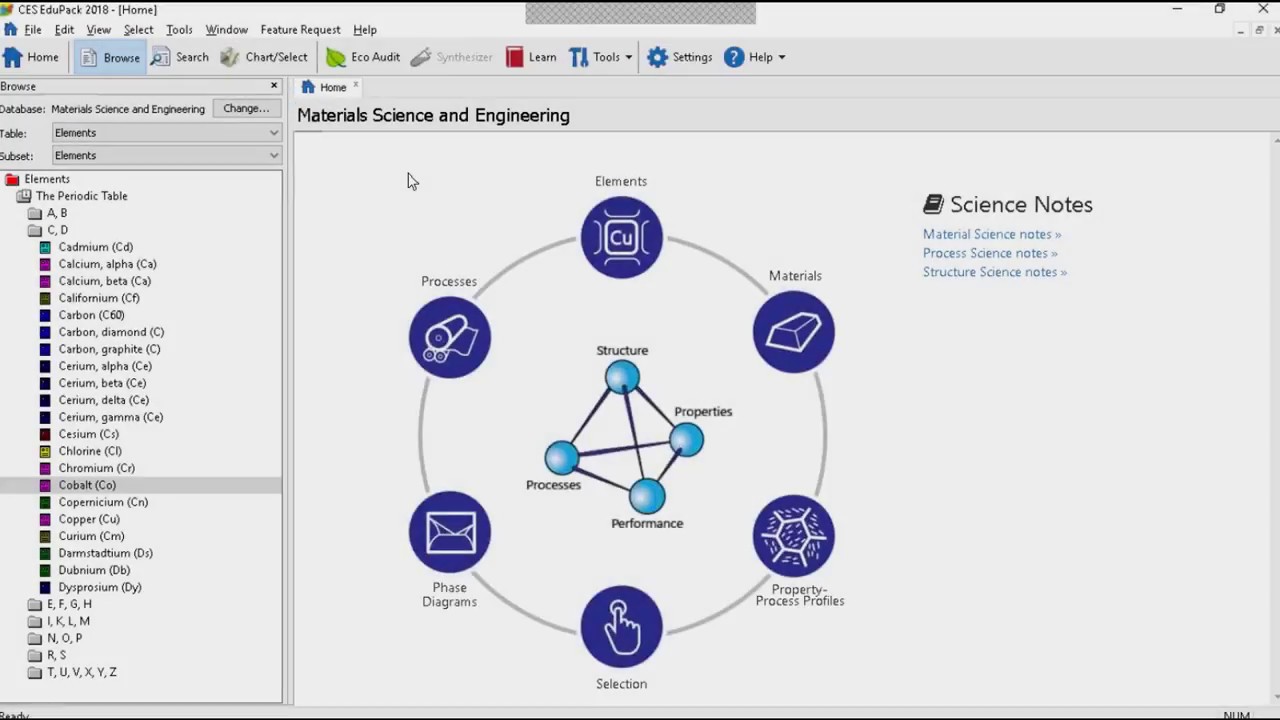1280x720 pixels.
Task: Select Dysprosium (Dy) record
Action: coord(100,587)
